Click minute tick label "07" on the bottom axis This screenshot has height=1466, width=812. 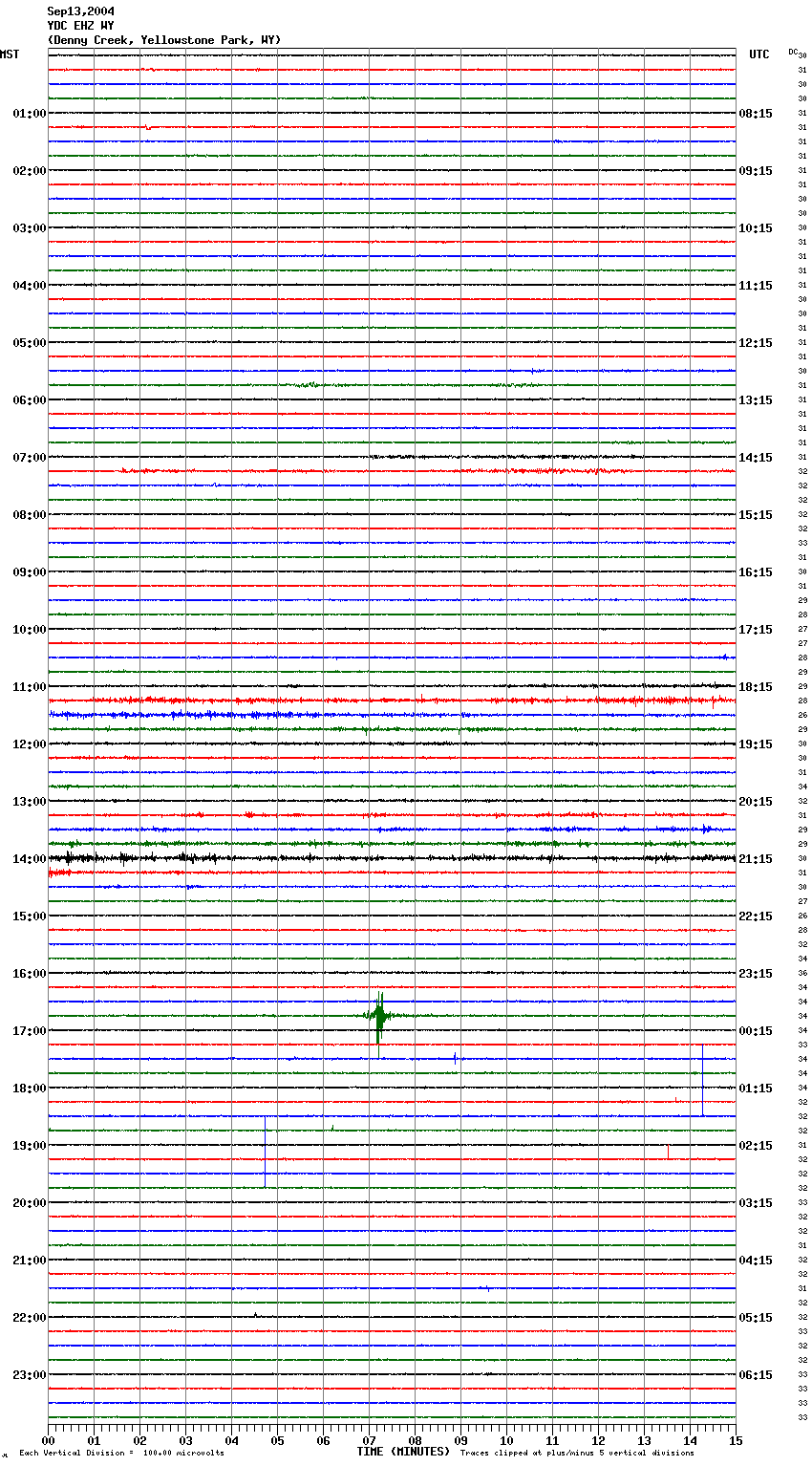[x=370, y=1440]
